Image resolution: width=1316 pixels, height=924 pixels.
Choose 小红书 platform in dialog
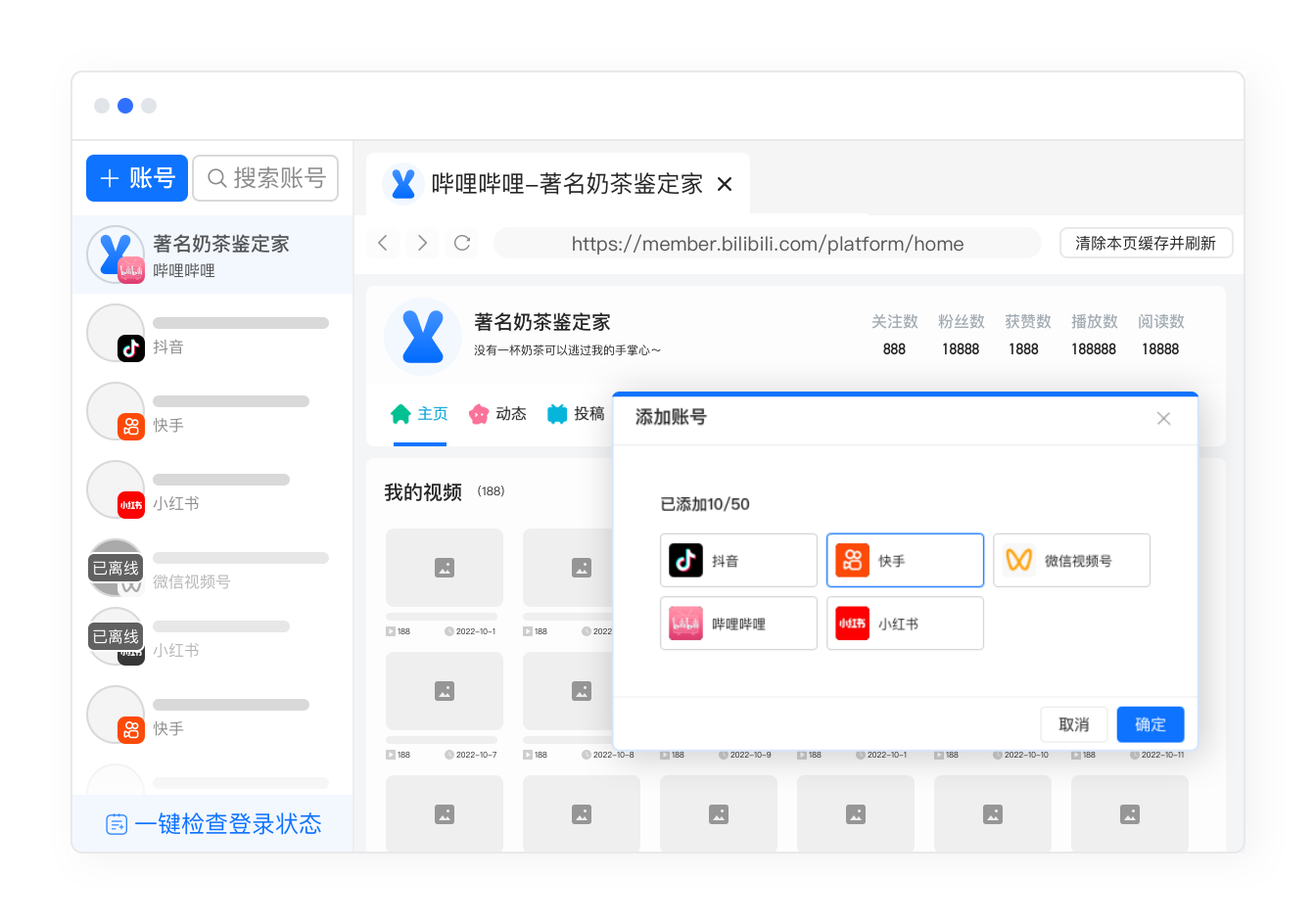905,624
